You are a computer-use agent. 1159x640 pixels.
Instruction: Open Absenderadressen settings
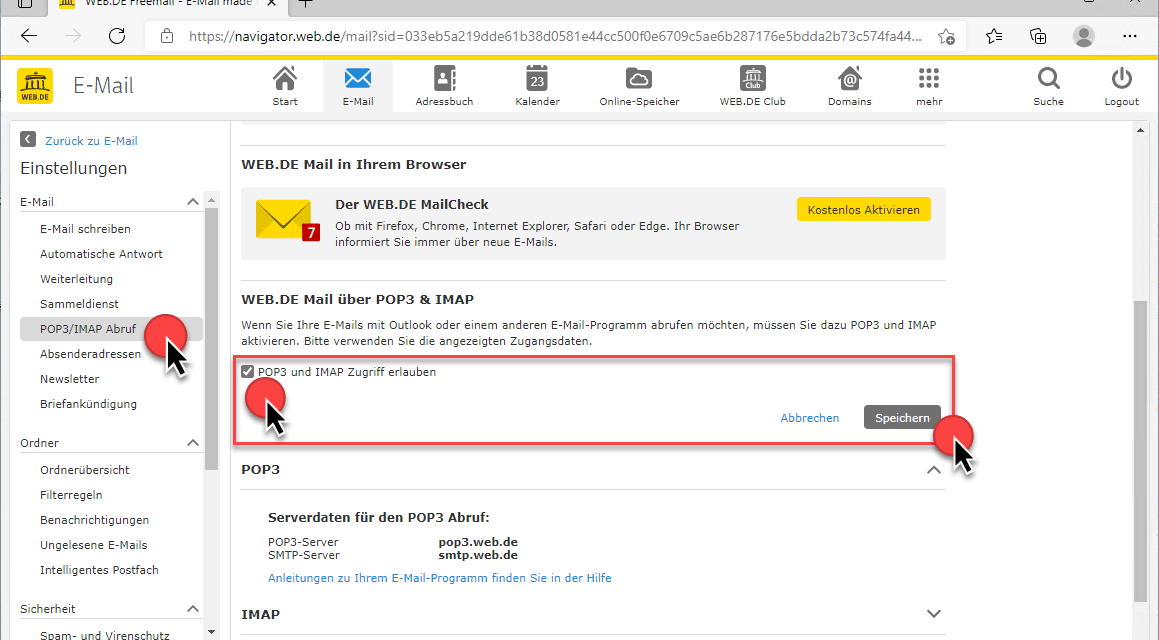[x=90, y=354]
